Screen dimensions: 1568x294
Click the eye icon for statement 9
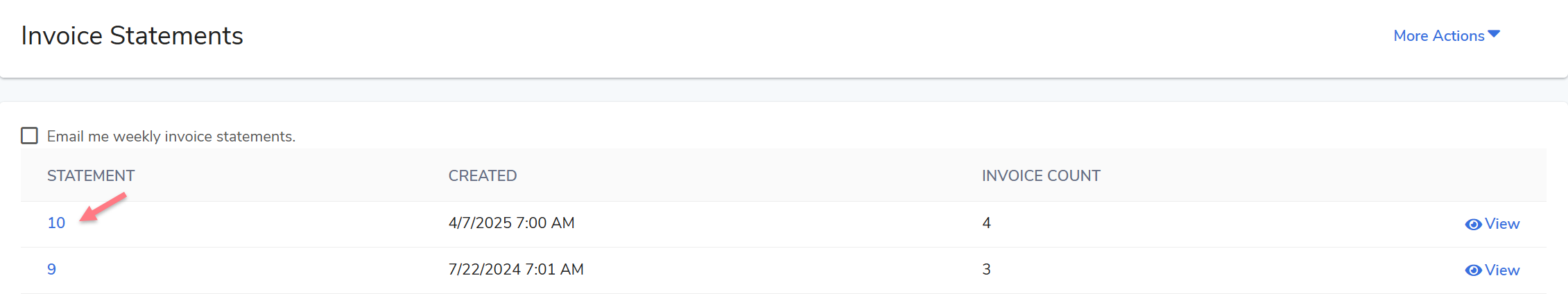click(1473, 270)
